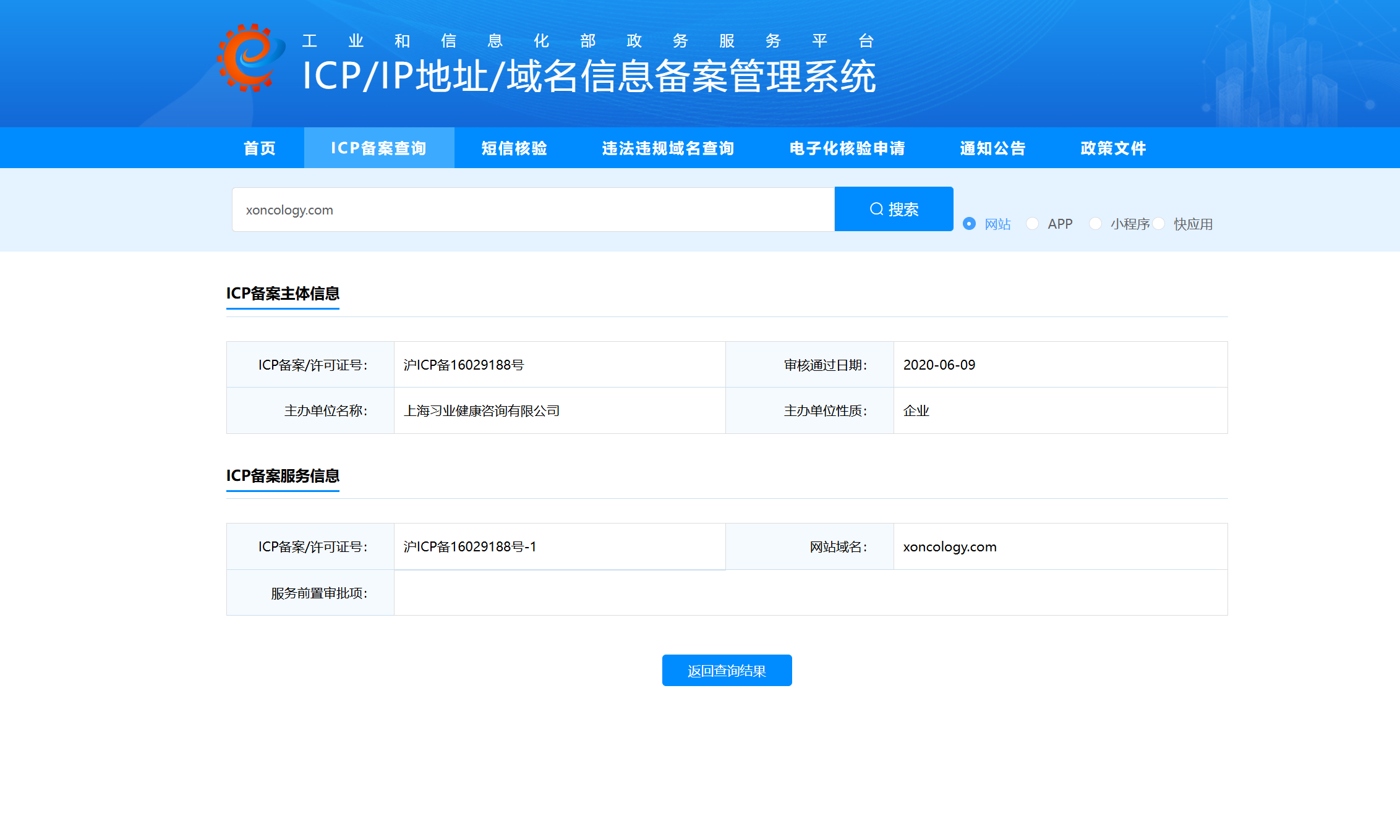The image size is (1400, 840).
Task: Click the 返回查询结果 button
Action: coord(727,671)
